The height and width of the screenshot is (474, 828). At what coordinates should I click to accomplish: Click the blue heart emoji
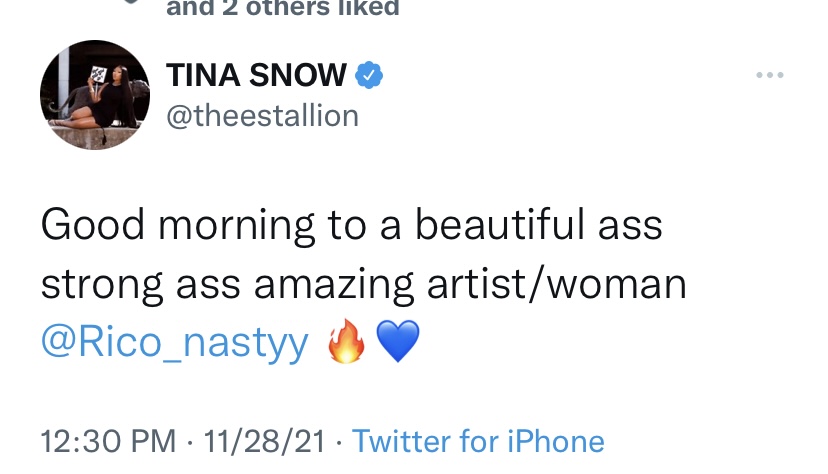click(398, 342)
